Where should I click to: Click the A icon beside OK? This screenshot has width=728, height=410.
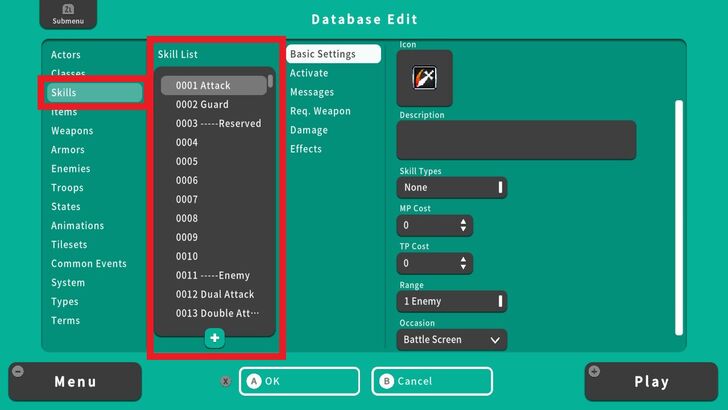pyautogui.click(x=253, y=381)
